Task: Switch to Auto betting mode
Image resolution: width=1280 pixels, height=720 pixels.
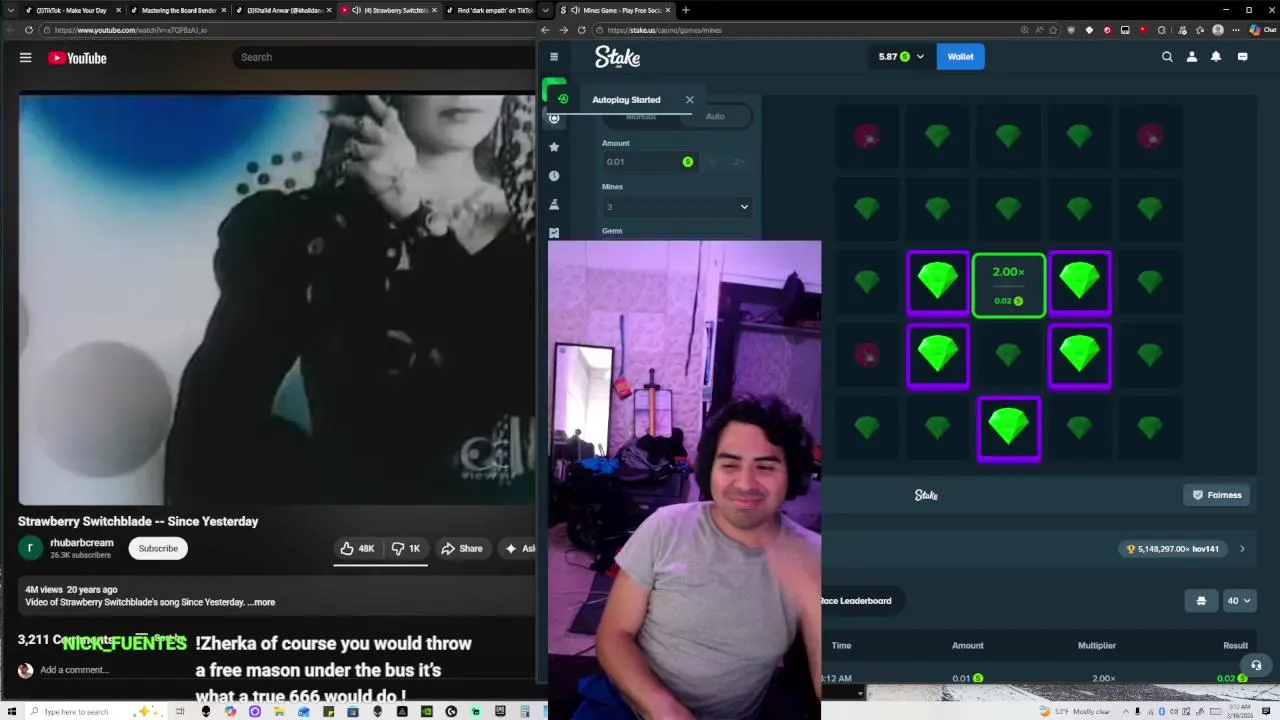Action: (x=715, y=117)
